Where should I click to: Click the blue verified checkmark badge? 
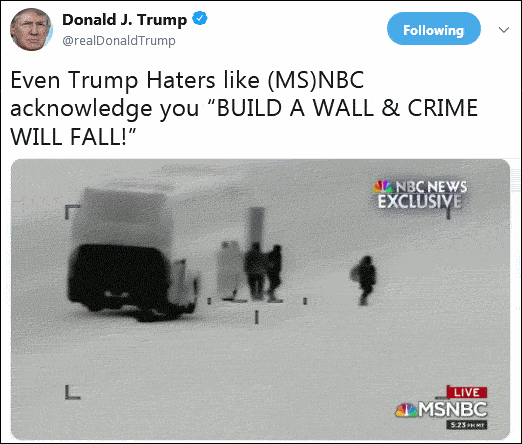point(200,18)
